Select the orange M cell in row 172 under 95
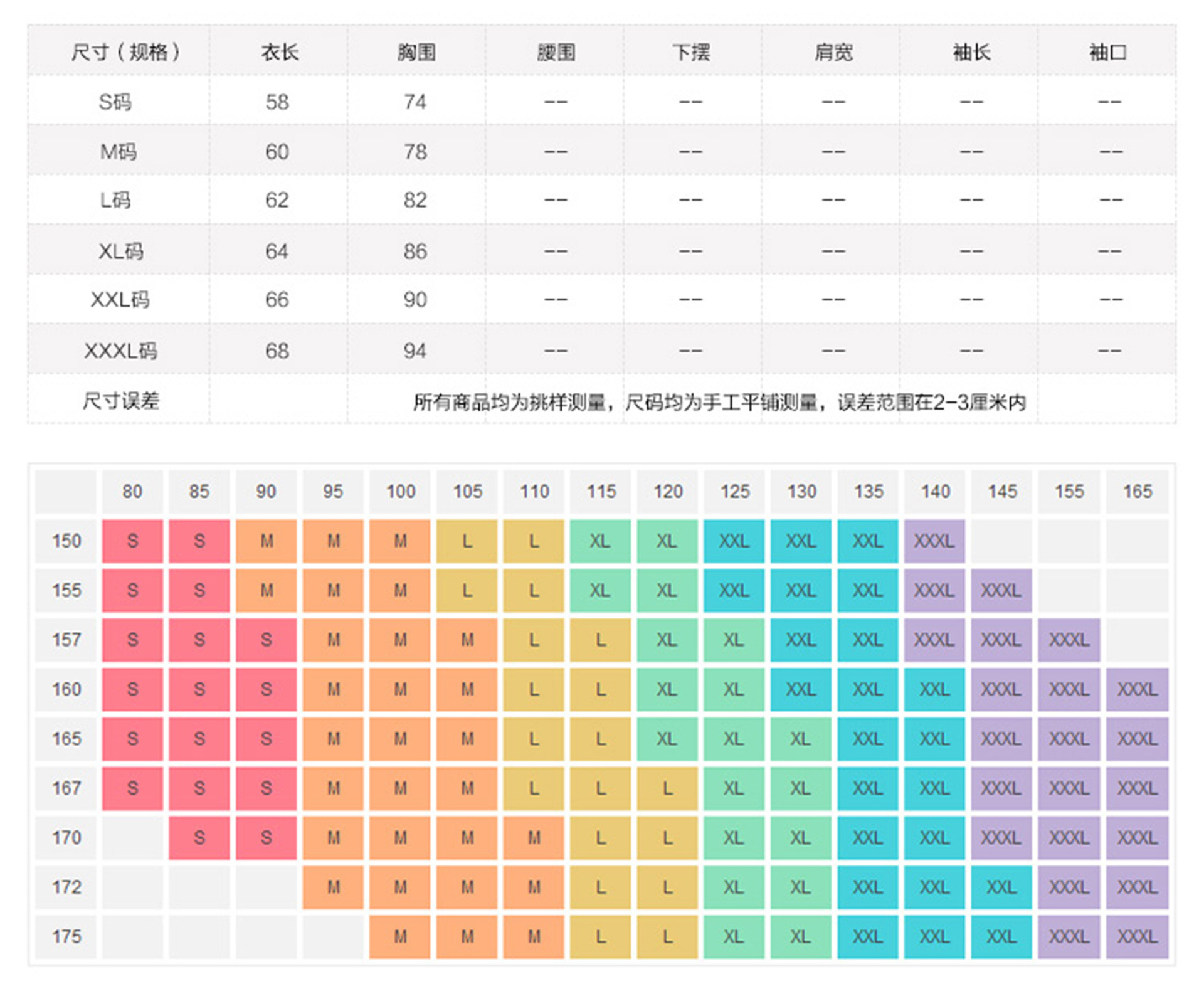 pyautogui.click(x=333, y=887)
